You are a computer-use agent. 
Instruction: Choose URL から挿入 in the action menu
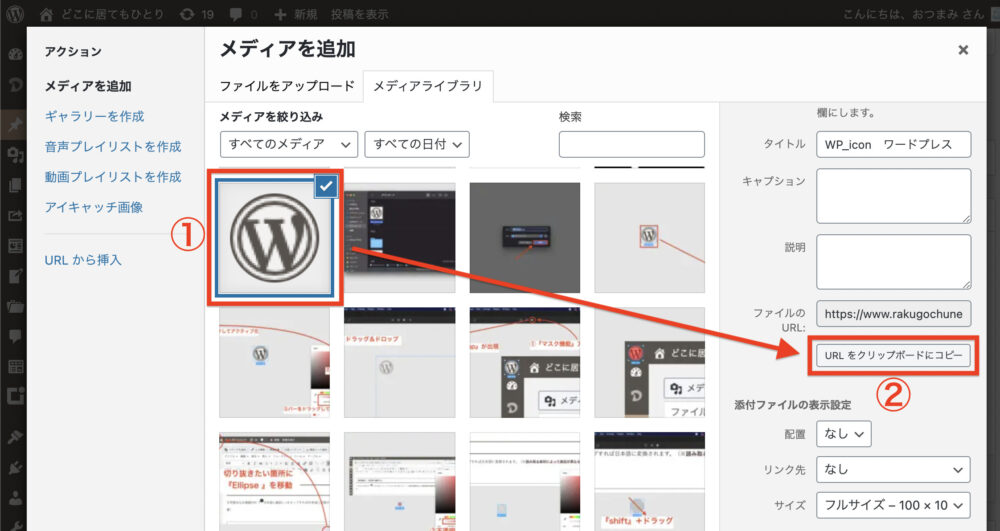pos(83,260)
